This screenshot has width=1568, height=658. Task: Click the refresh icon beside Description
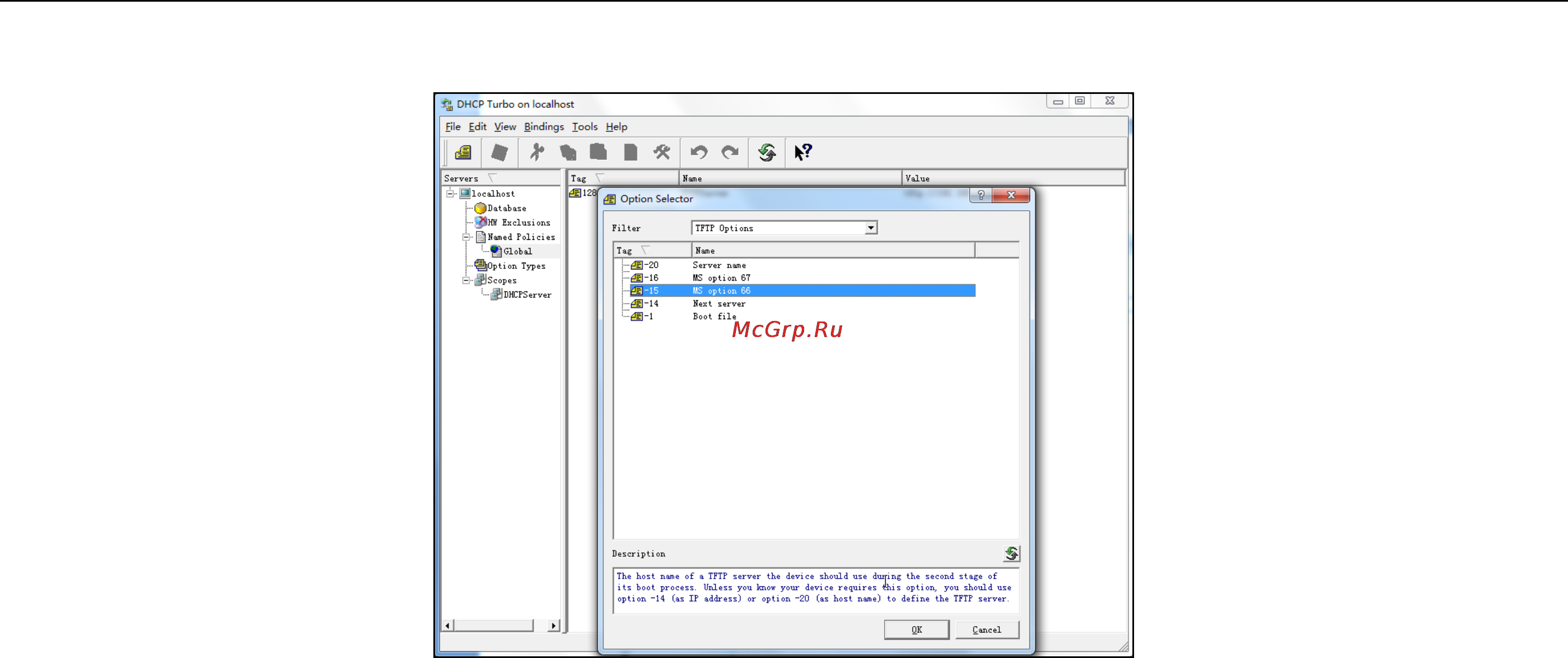pyautogui.click(x=1011, y=553)
